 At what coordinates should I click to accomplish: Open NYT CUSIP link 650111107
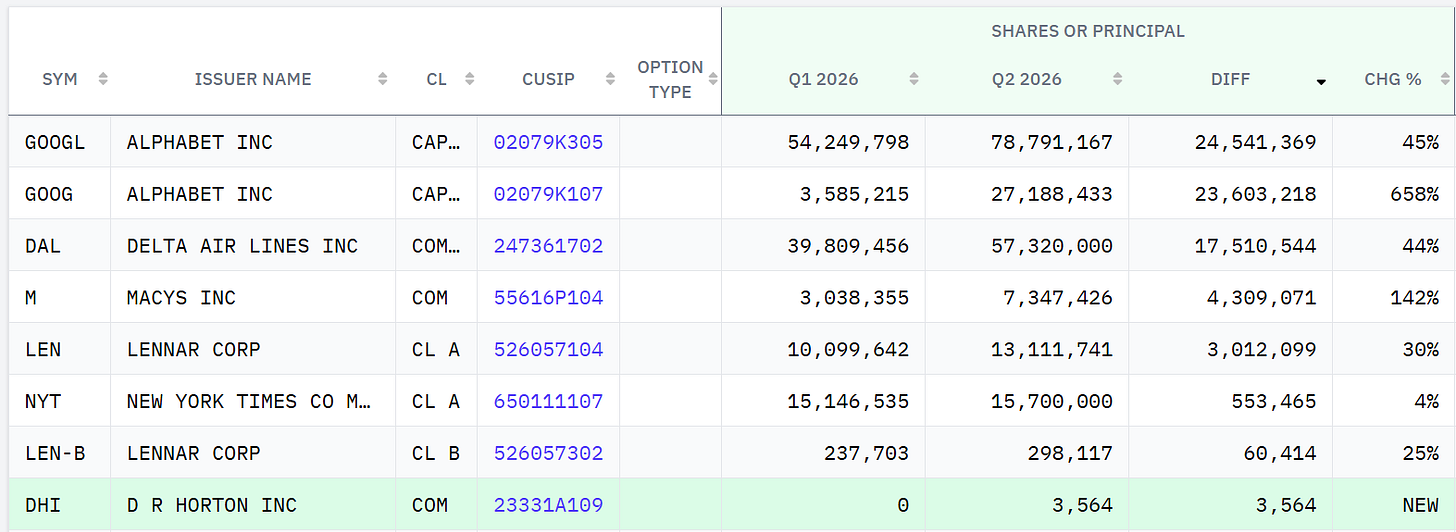[x=548, y=401]
